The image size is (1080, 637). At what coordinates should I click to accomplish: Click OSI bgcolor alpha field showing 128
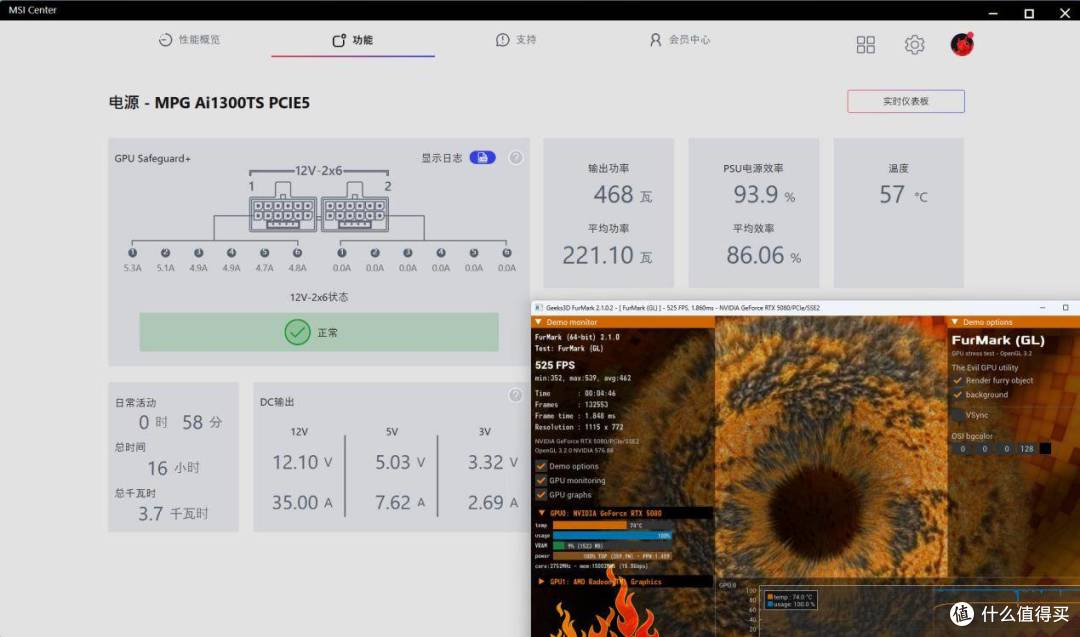pos(1027,449)
